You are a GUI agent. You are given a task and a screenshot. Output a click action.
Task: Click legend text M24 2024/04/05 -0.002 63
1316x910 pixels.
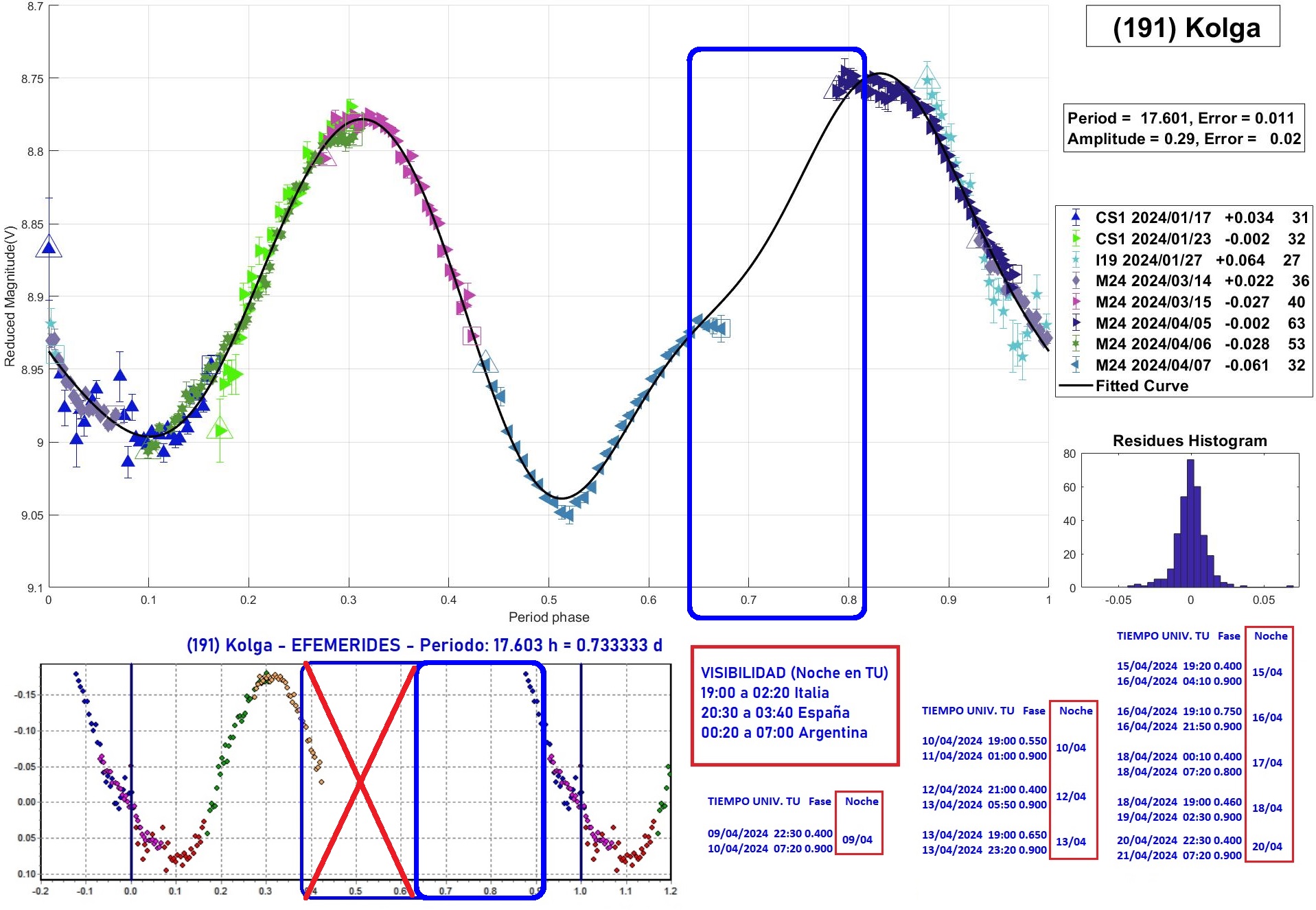(1200, 323)
